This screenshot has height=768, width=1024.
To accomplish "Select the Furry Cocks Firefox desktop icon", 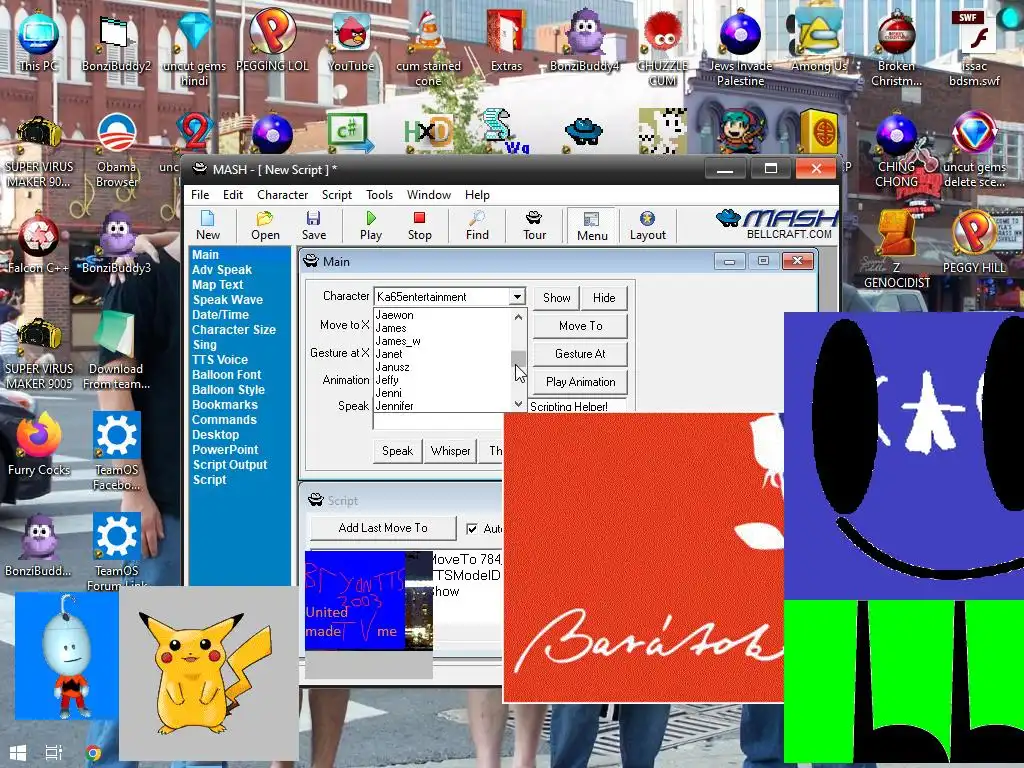I will click(x=38, y=444).
